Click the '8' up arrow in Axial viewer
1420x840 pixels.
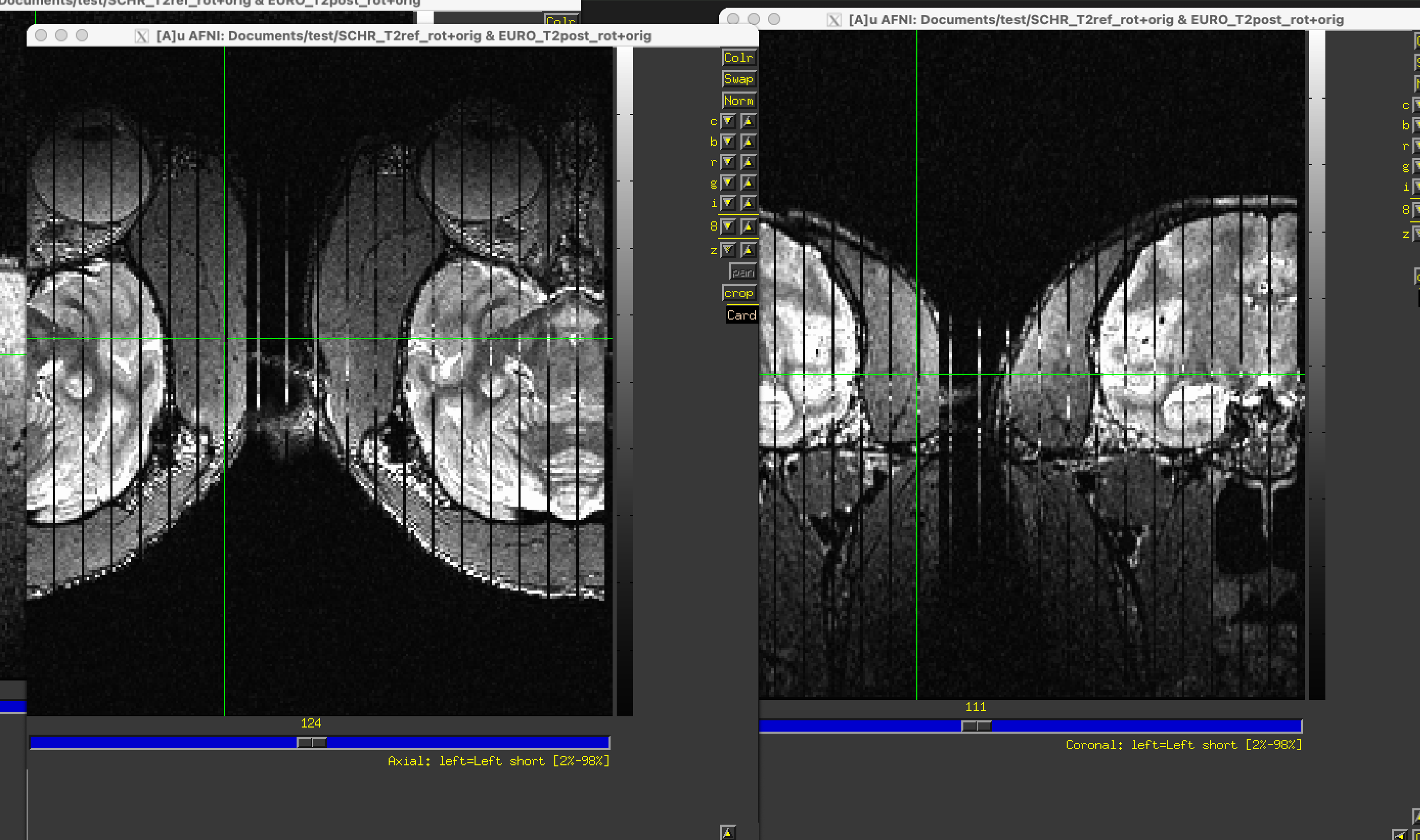[x=748, y=226]
